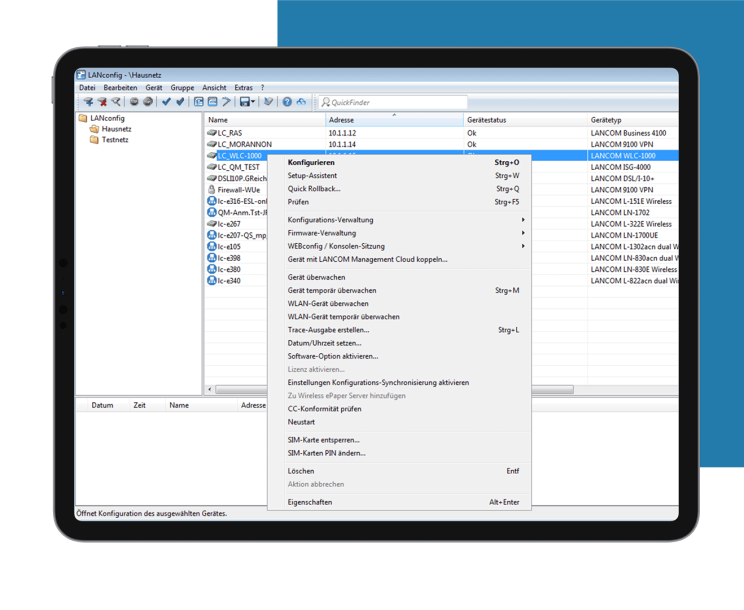Open the Gruppe menu
Viewport: 744px width, 610px height.
pyautogui.click(x=182, y=88)
